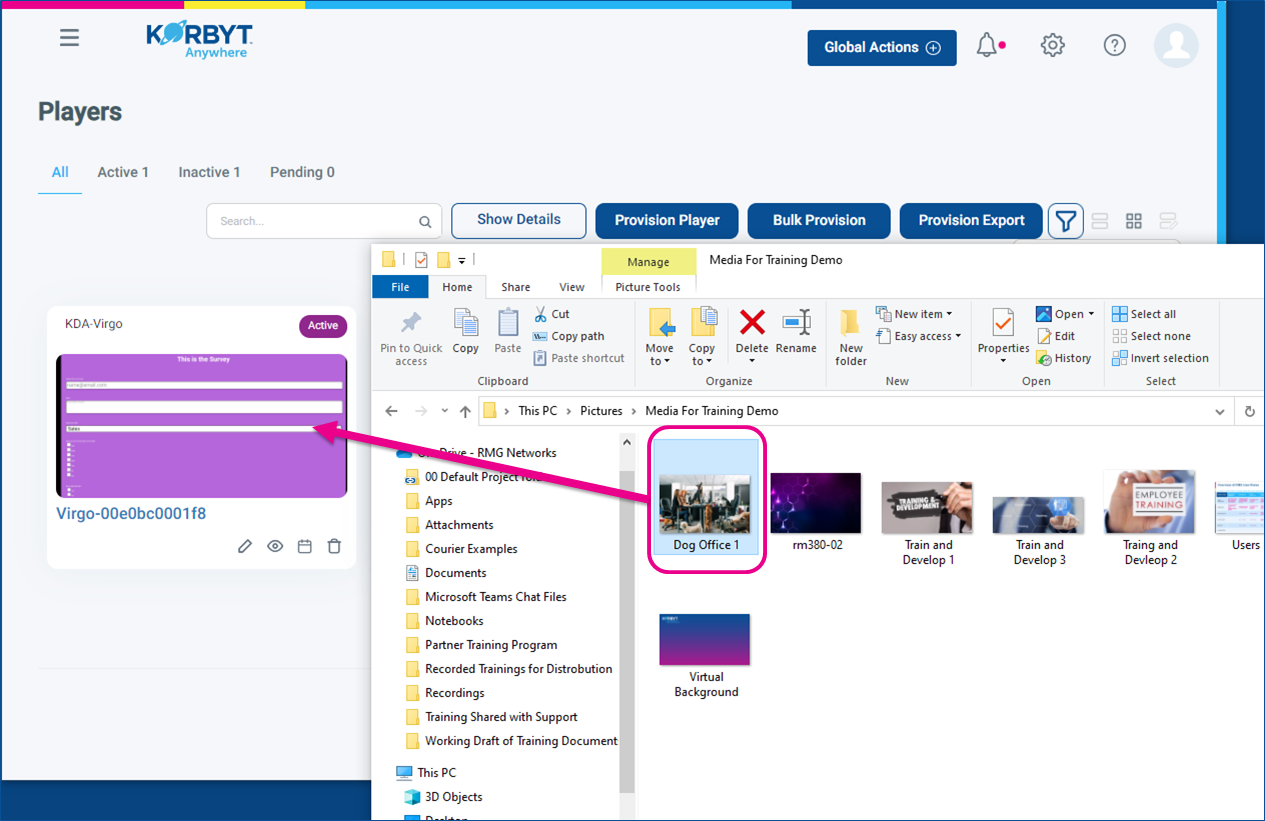The height and width of the screenshot is (821, 1265).
Task: Click Invert selection in ribbon
Action: pyautogui.click(x=1160, y=358)
